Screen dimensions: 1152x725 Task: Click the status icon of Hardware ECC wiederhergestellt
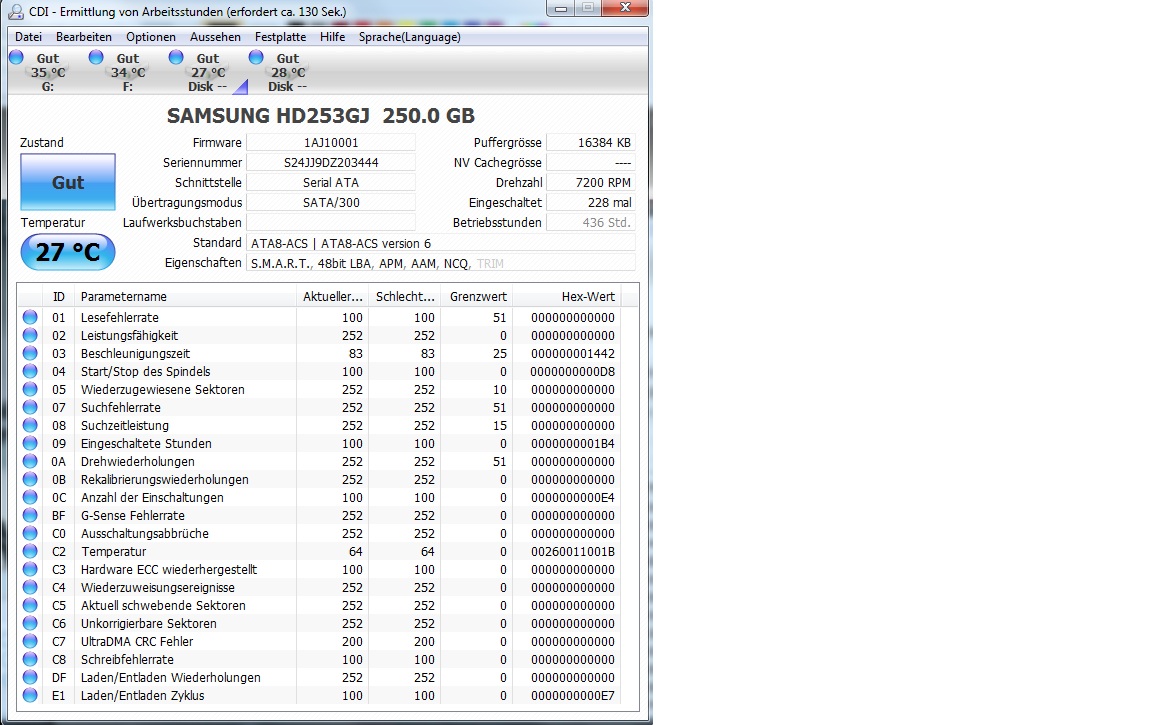[30, 569]
